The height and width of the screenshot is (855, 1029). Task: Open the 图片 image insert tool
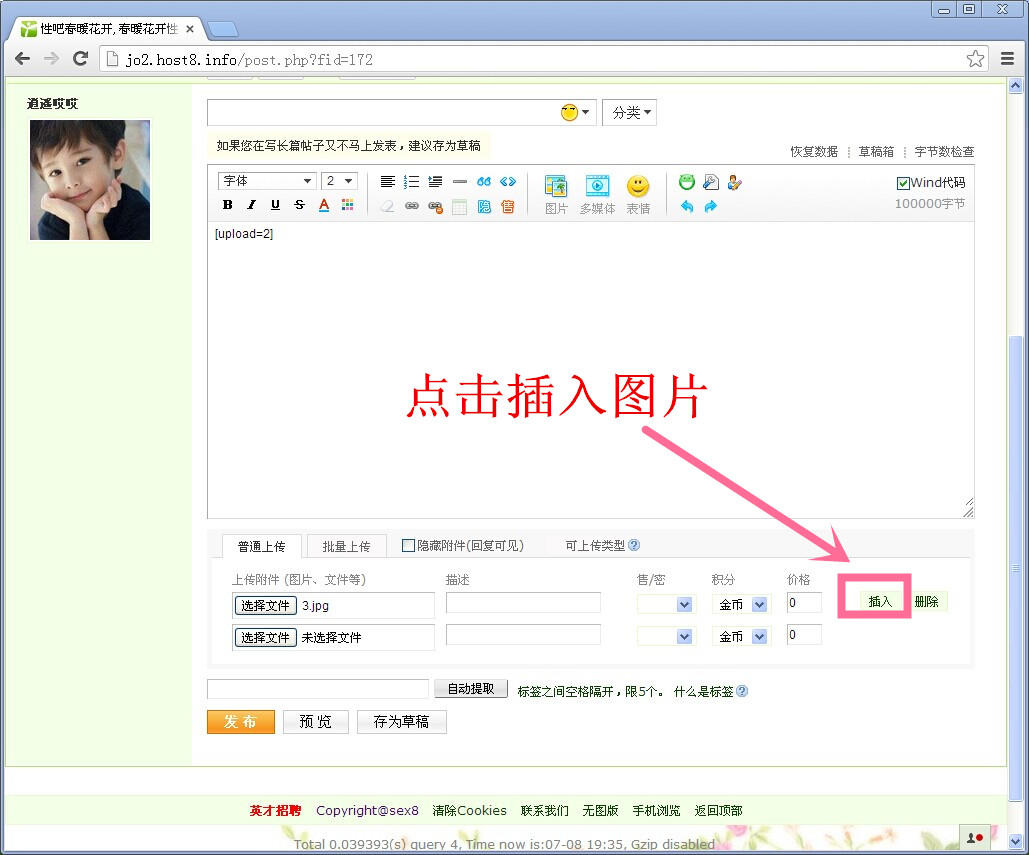click(x=556, y=193)
